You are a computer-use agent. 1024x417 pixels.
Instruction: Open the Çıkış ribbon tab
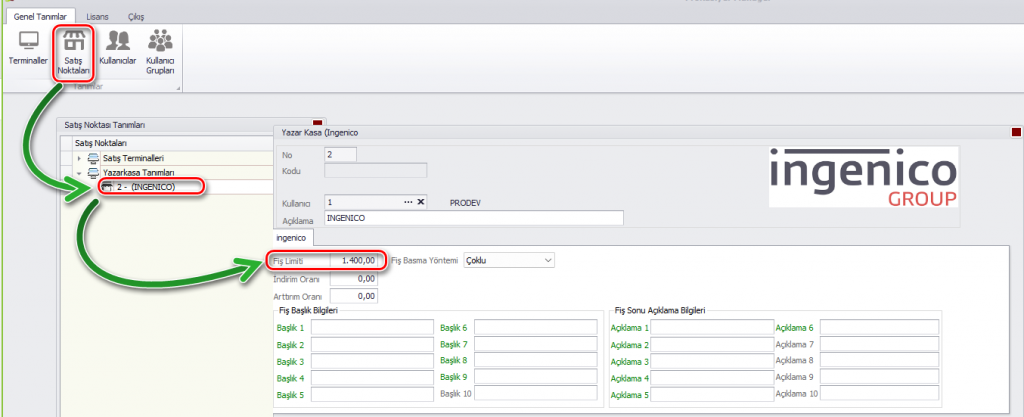[x=136, y=16]
